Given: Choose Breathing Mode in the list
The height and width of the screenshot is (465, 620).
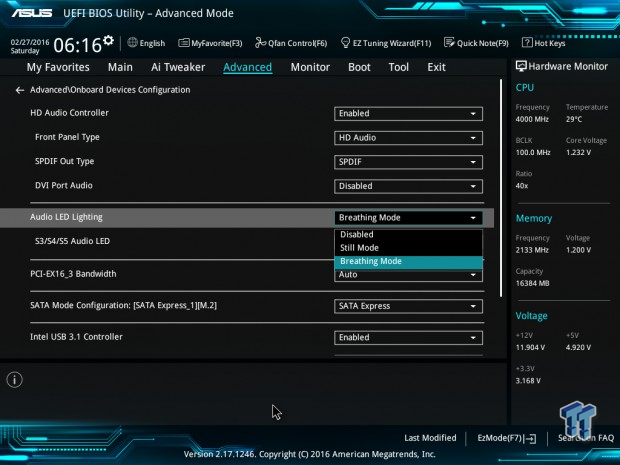Looking at the screenshot, I should click(x=408, y=261).
